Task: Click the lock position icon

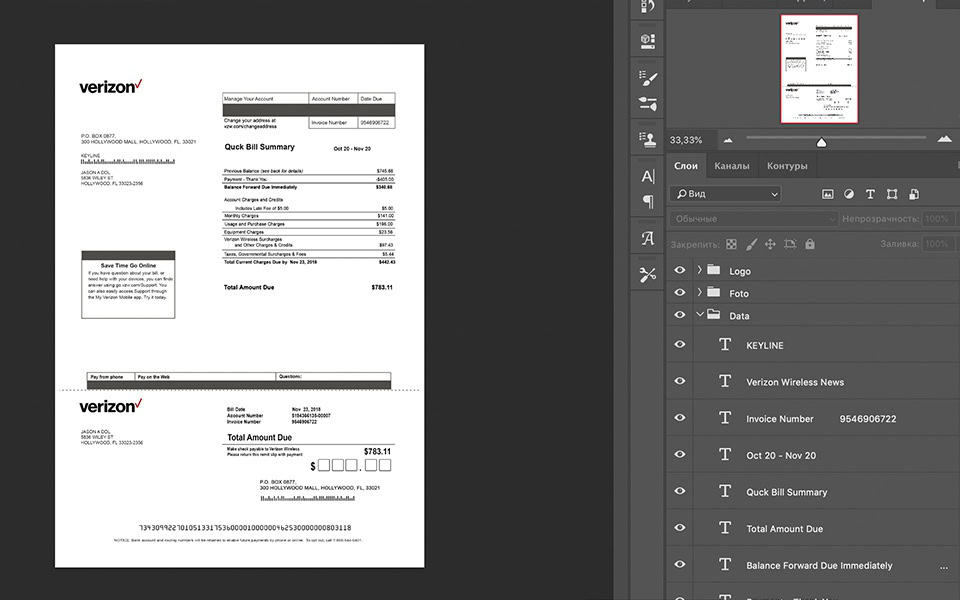Action: pyautogui.click(x=770, y=244)
